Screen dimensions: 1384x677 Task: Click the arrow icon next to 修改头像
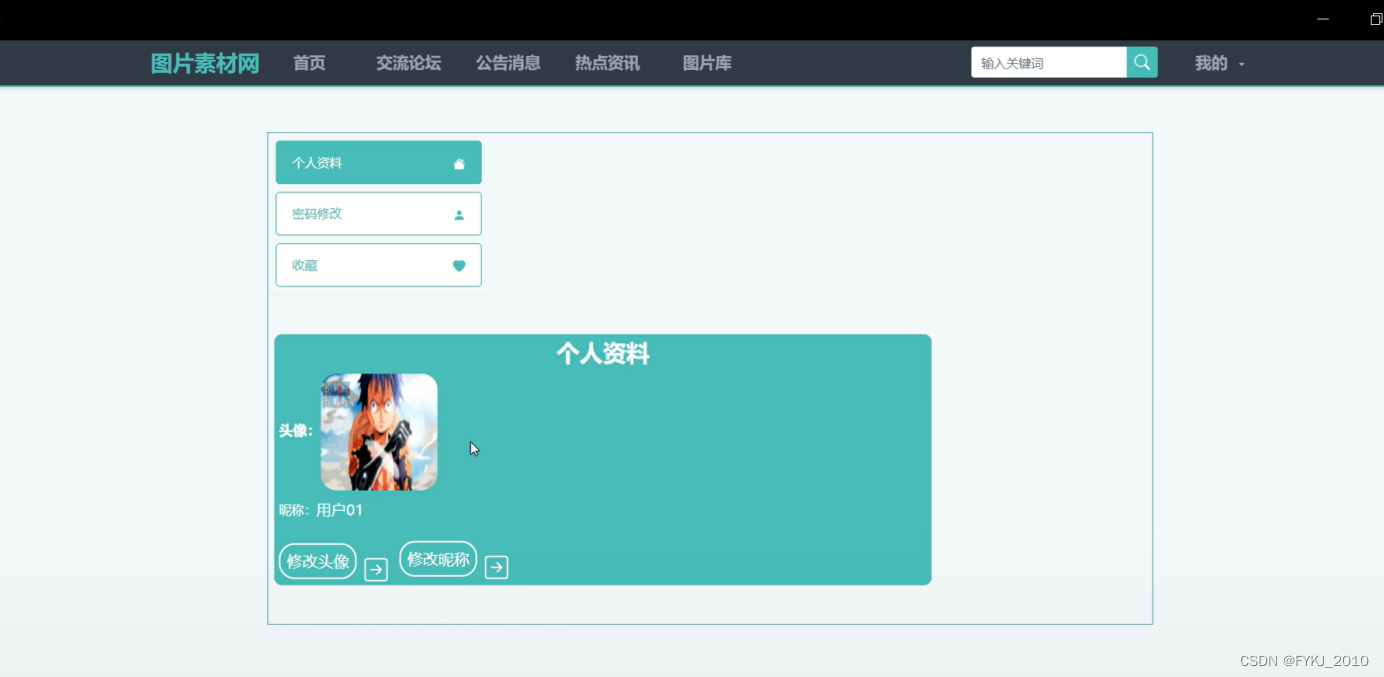[x=376, y=570]
